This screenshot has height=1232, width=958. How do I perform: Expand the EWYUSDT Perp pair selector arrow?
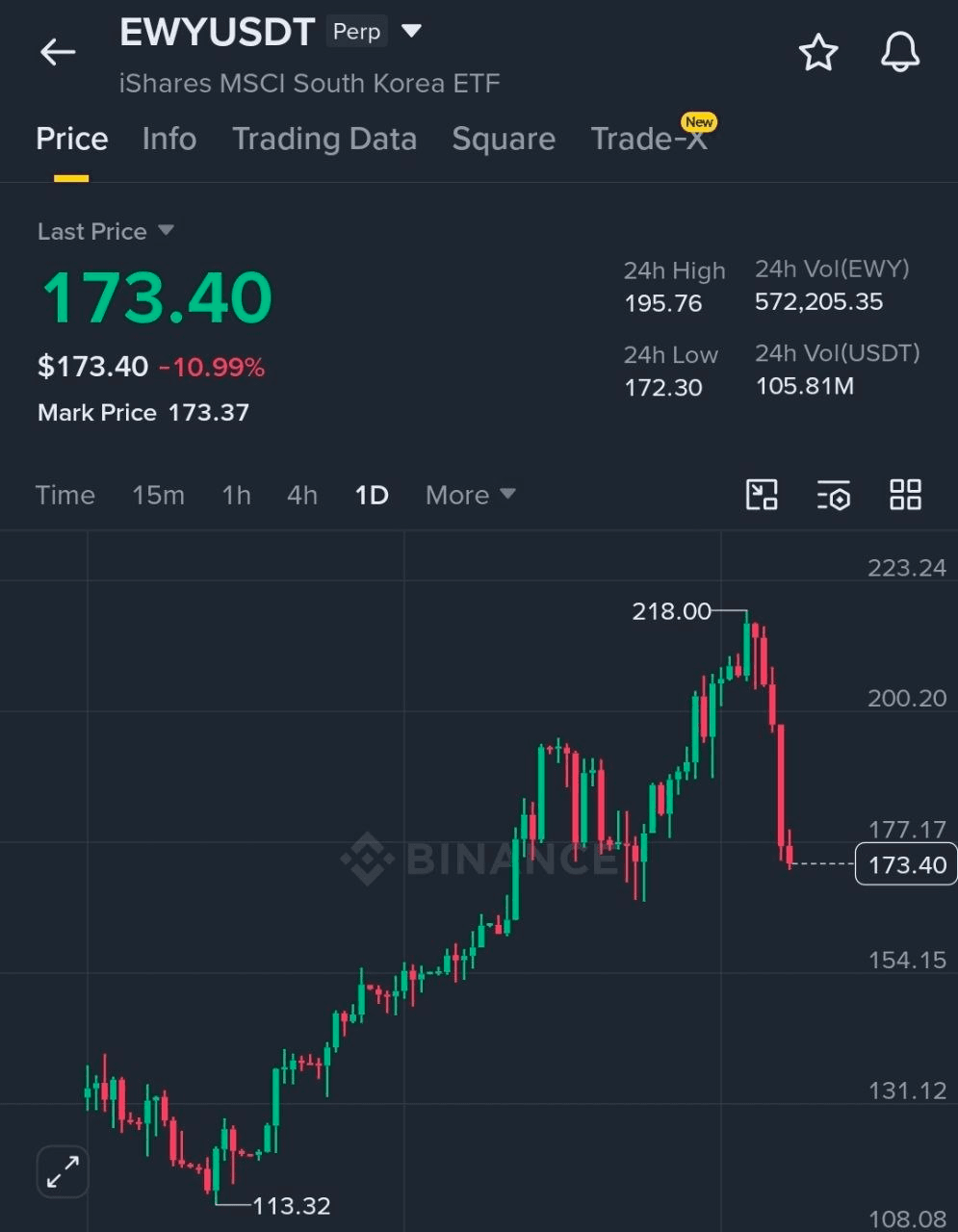pyautogui.click(x=411, y=32)
